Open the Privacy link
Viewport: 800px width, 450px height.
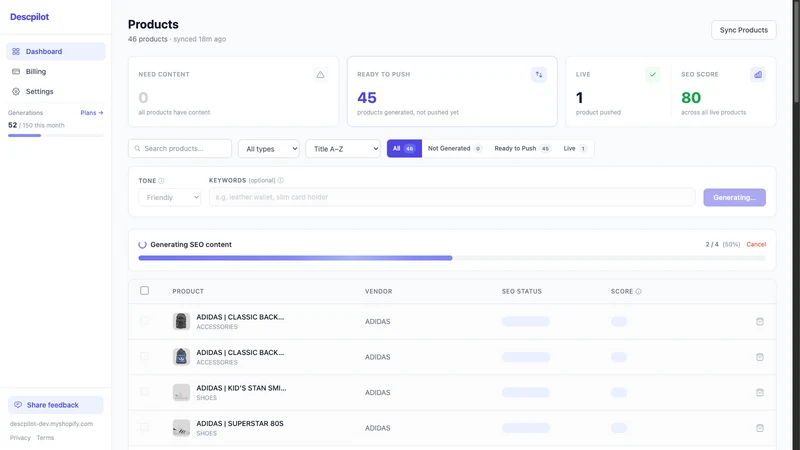tap(20, 438)
